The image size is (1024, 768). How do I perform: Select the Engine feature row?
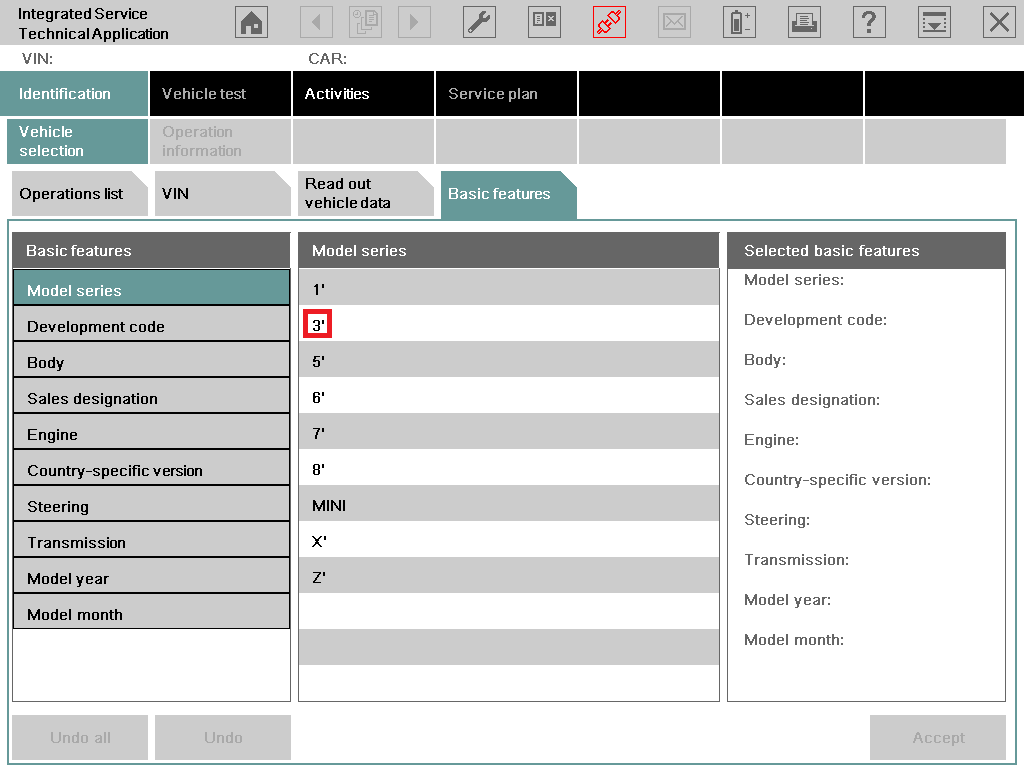click(152, 432)
